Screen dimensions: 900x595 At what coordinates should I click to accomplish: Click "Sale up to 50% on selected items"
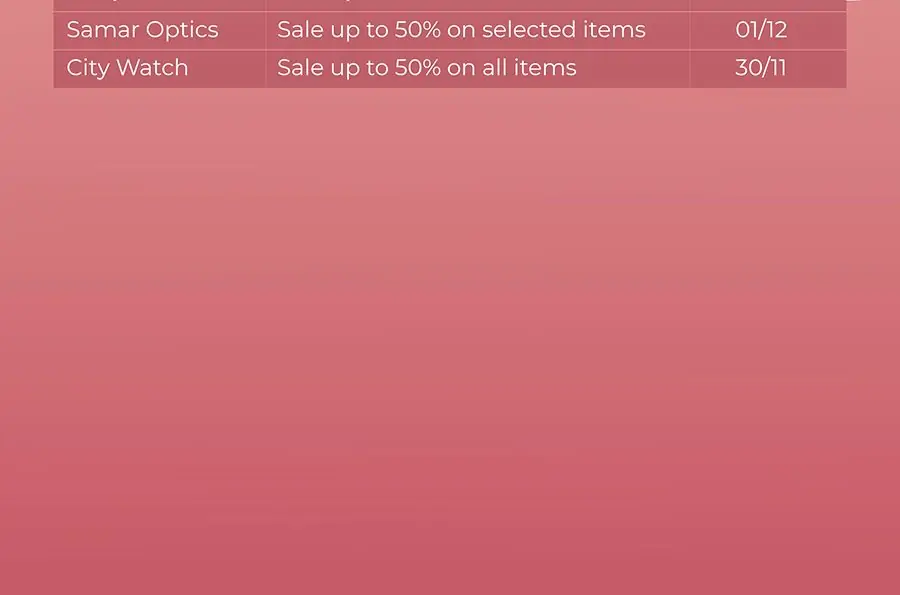(461, 30)
